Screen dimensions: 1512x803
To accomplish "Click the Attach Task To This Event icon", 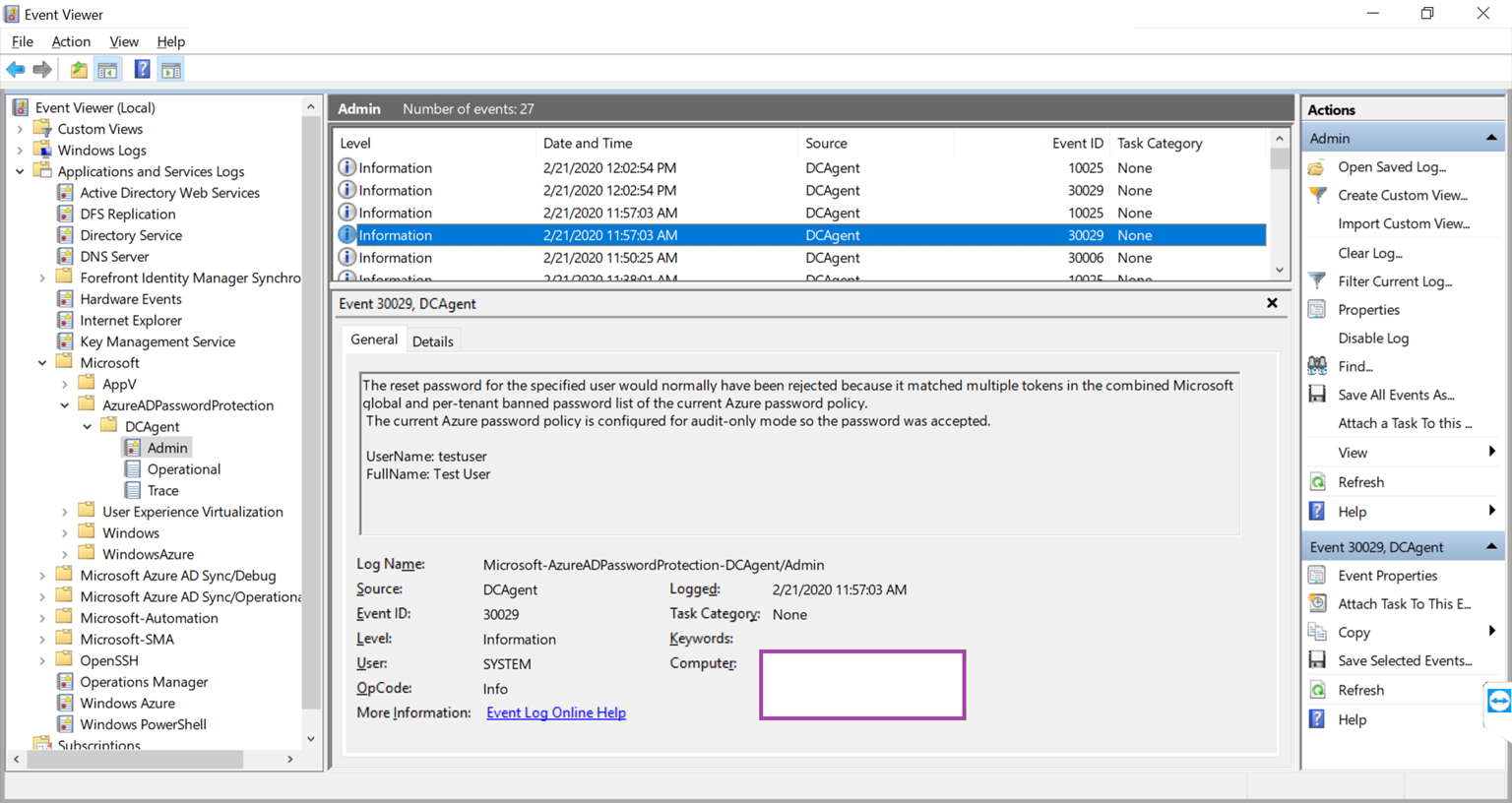I will 1317,603.
